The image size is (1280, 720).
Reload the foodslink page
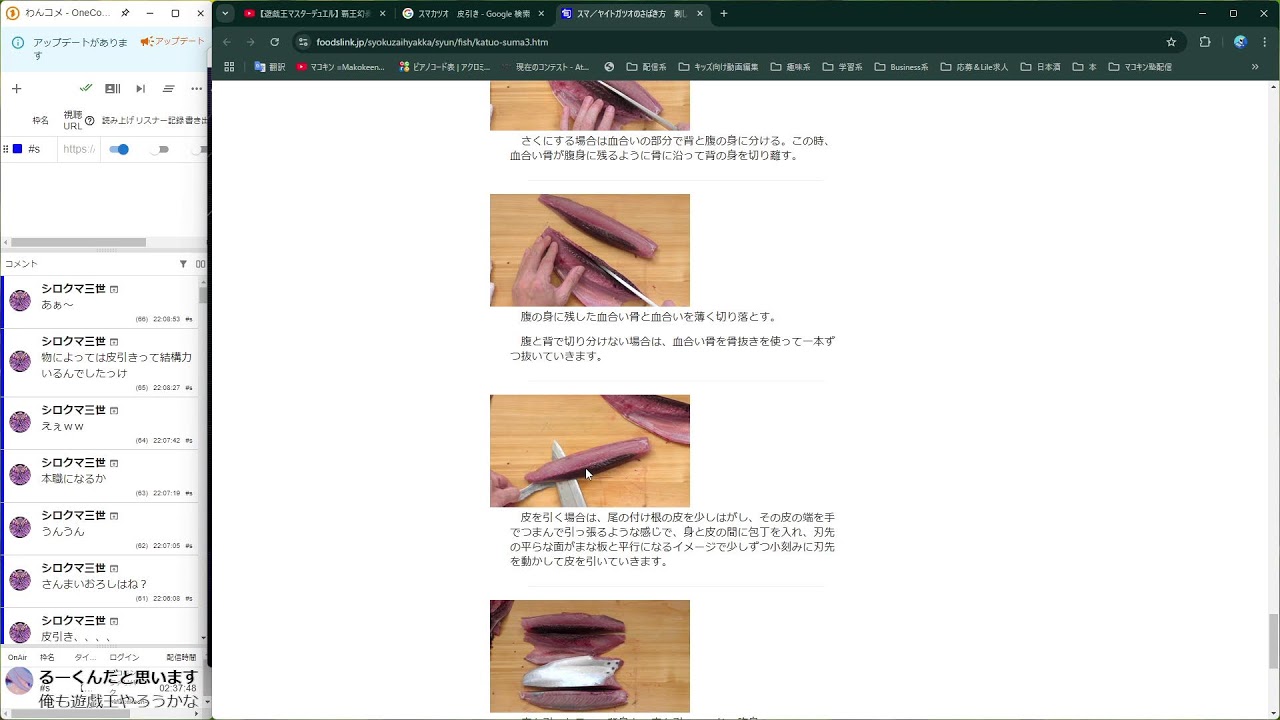274,42
